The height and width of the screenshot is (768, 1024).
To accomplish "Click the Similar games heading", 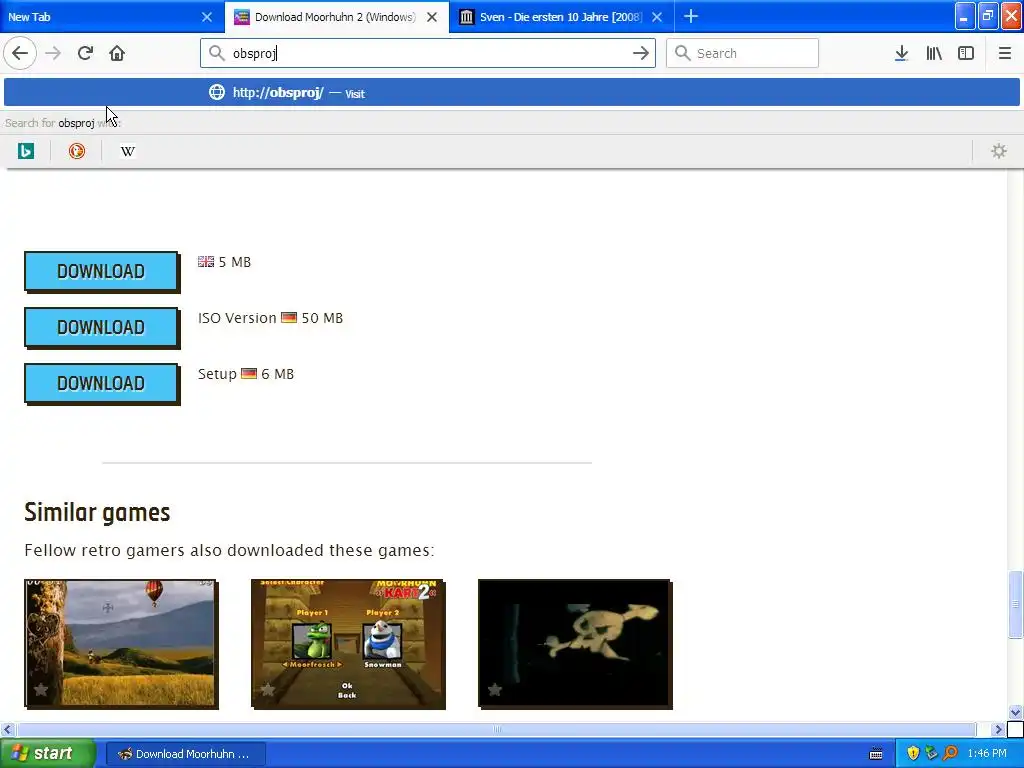I will point(97,513).
